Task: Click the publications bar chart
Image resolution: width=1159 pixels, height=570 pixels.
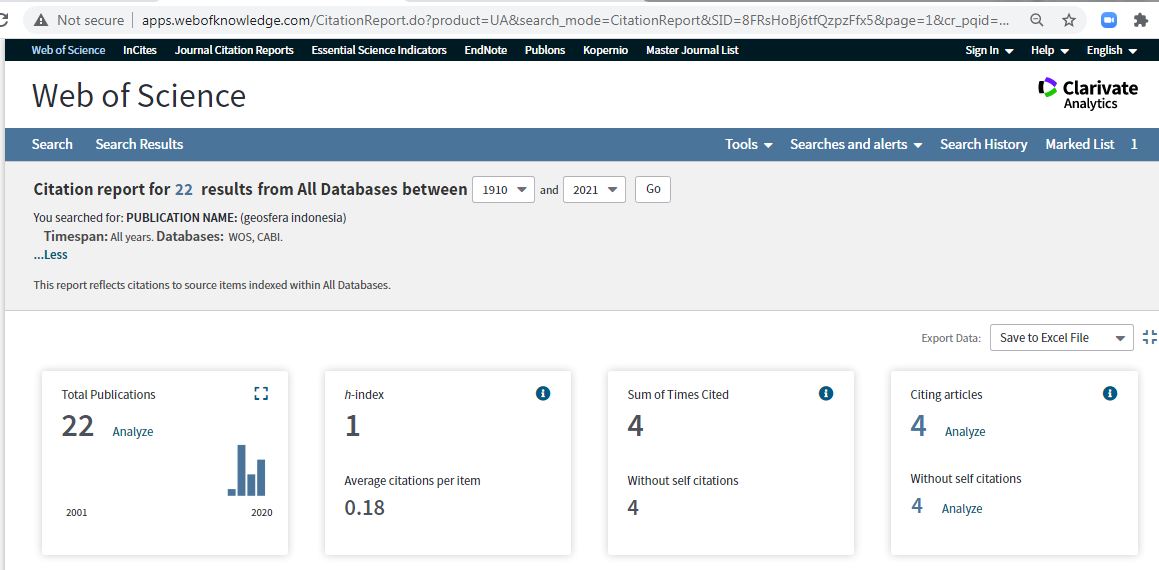Action: (247, 470)
